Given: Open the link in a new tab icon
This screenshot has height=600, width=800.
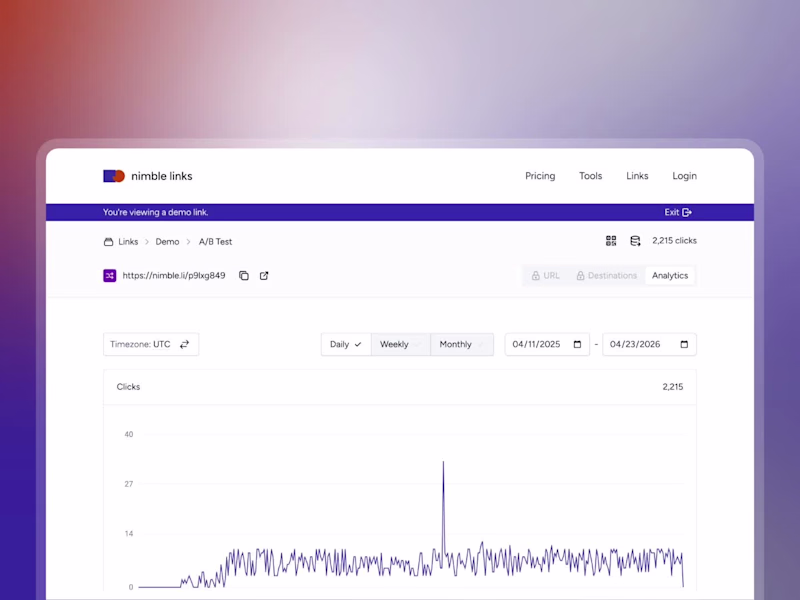Looking at the screenshot, I should [262, 275].
